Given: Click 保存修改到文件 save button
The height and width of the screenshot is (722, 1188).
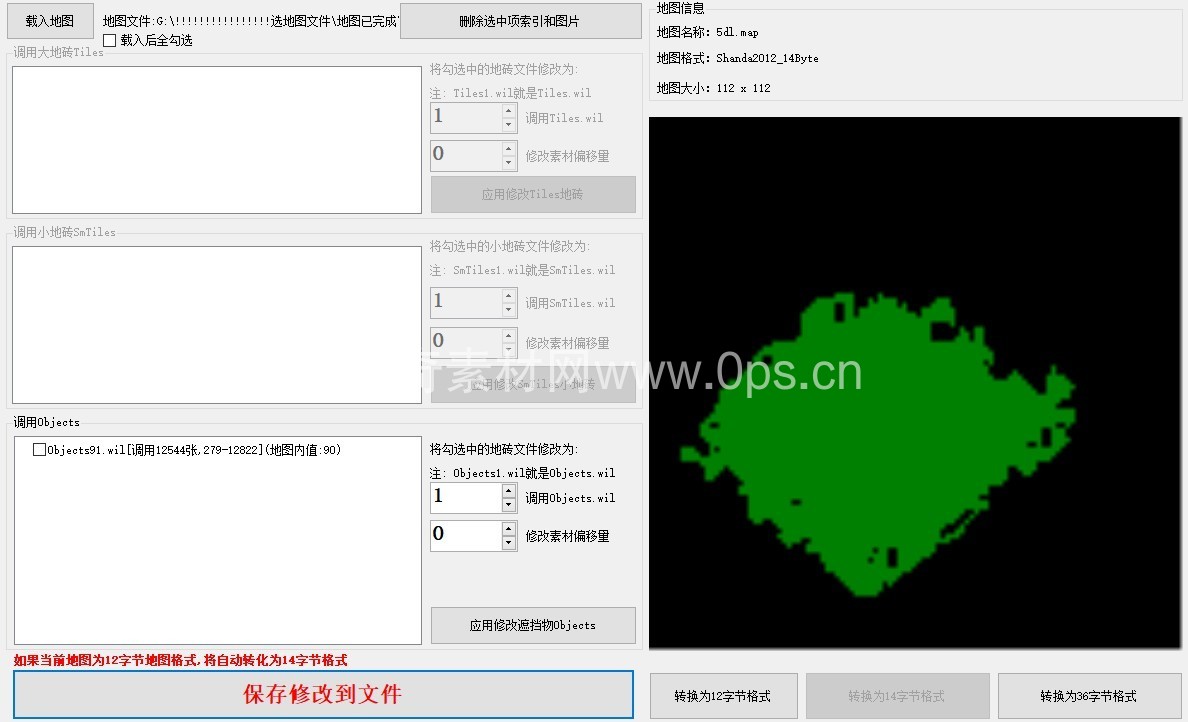Looking at the screenshot, I should click(323, 694).
